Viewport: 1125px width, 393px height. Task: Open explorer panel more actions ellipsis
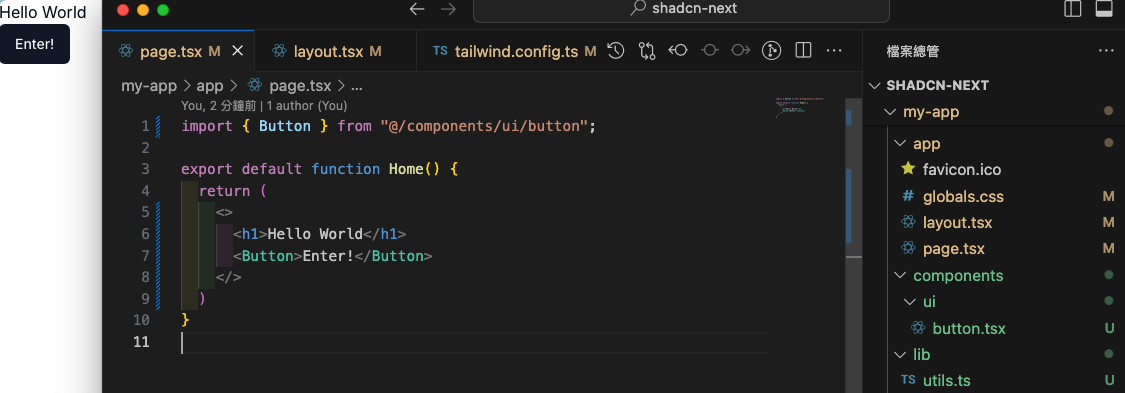[1106, 51]
